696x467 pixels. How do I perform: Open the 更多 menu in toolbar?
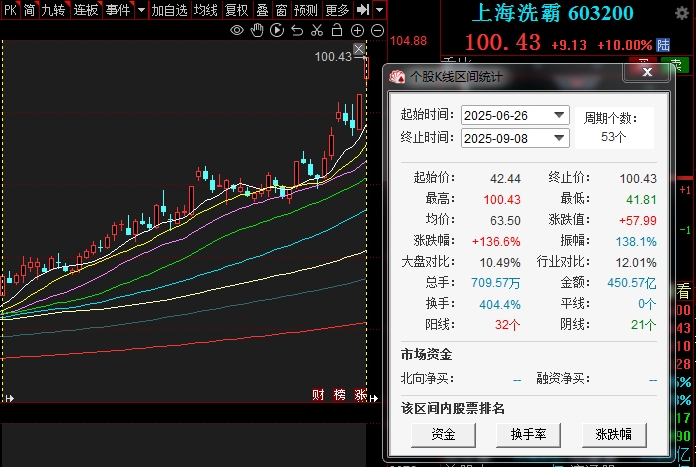click(x=338, y=10)
